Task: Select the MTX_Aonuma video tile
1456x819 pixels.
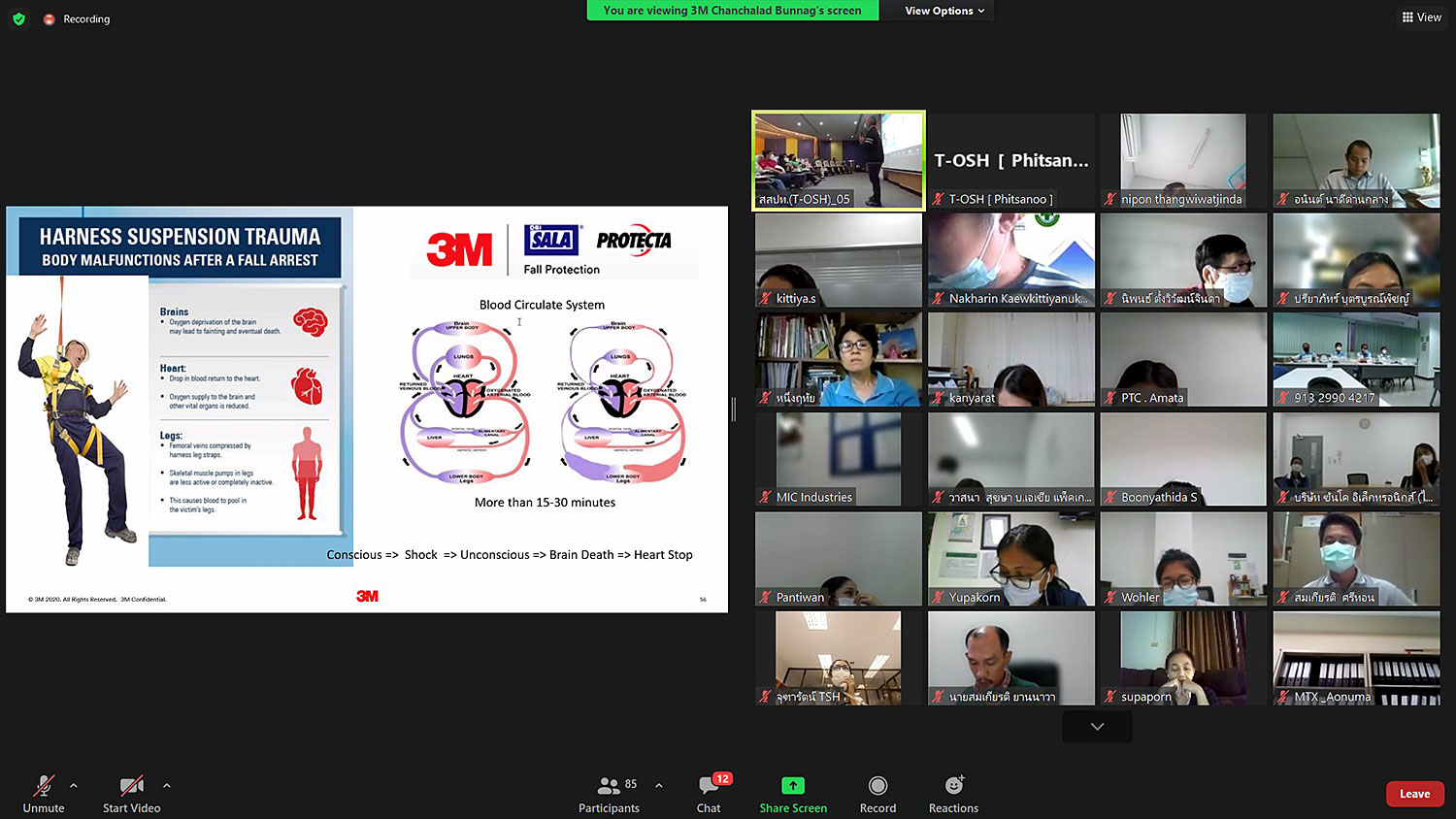Action: (x=1356, y=658)
